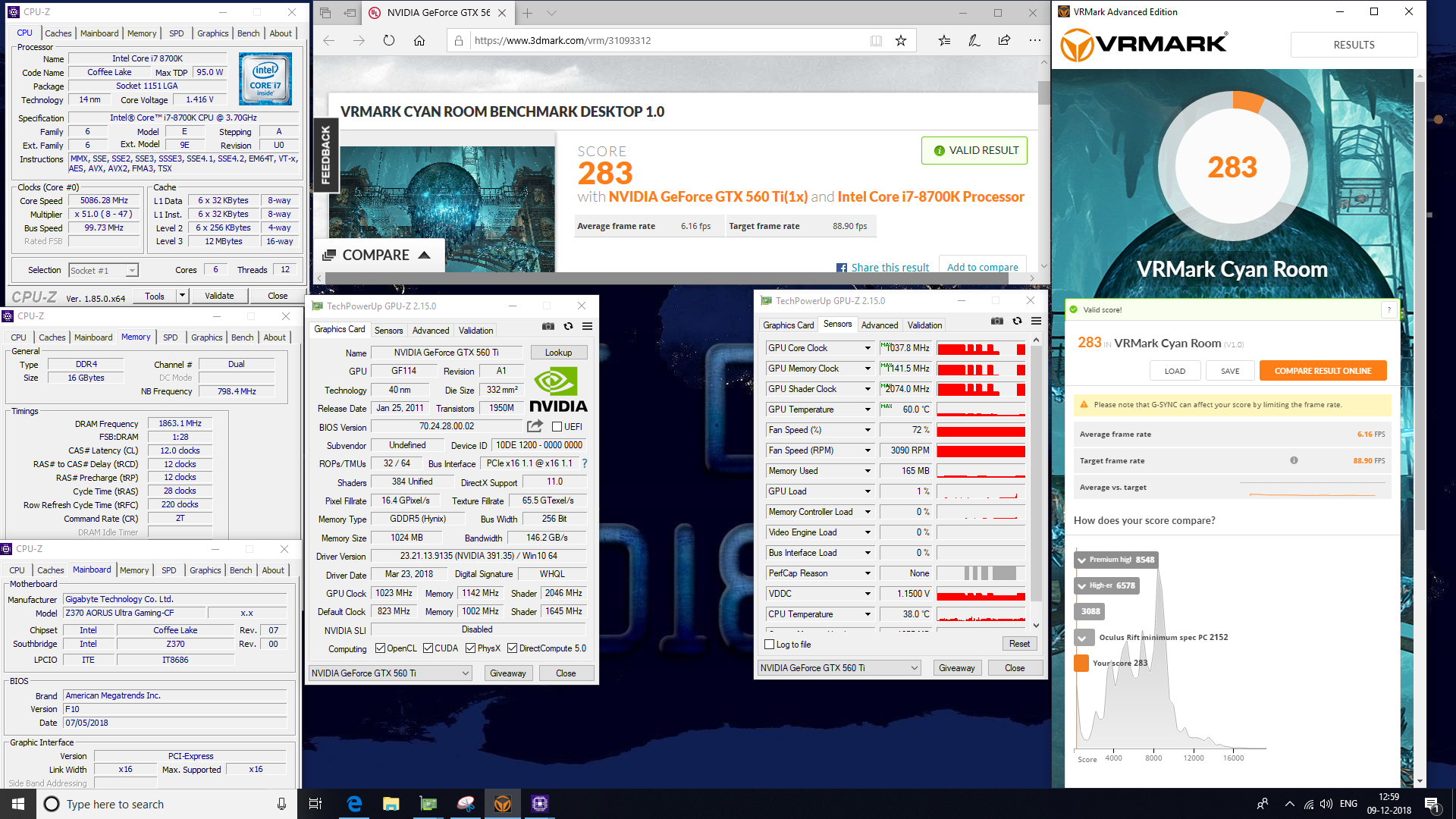Collapse the Premium high-end score comparison
1456x819 pixels.
(1081, 560)
